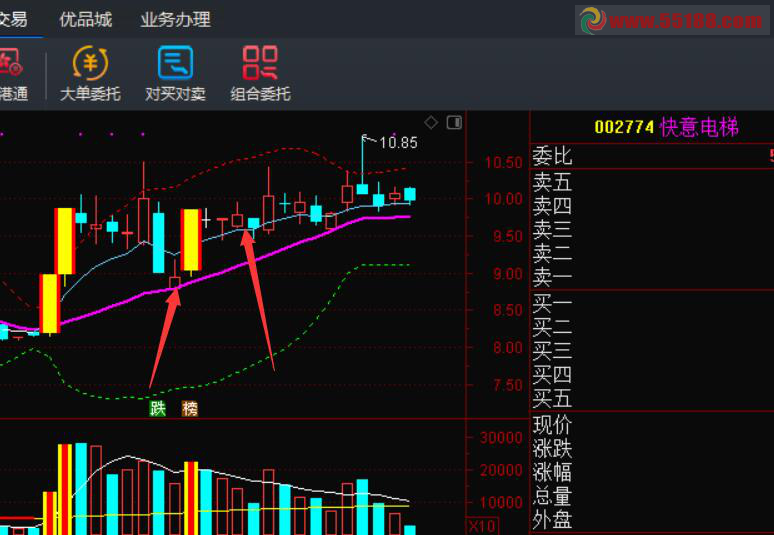Screen dimensions: 775x535
Task: Click the diamond icon above the chart
Action: [x=431, y=122]
